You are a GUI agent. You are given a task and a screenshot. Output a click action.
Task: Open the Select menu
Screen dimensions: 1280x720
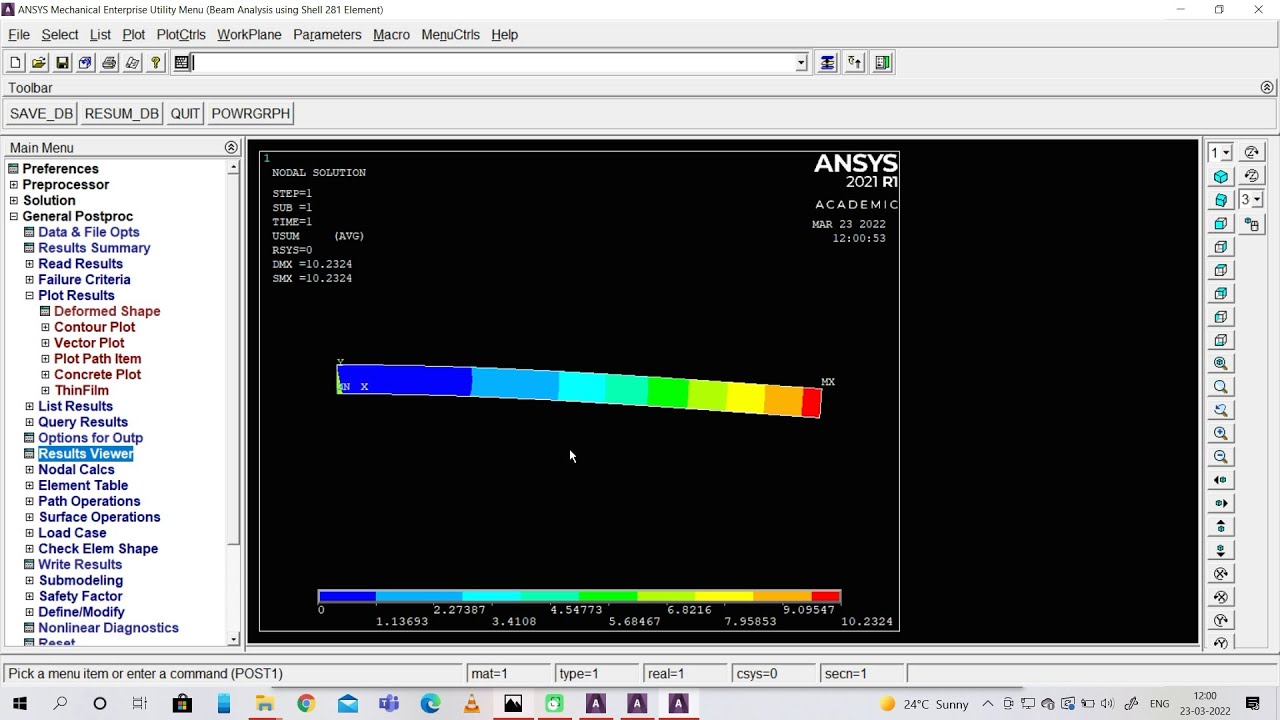coord(60,34)
